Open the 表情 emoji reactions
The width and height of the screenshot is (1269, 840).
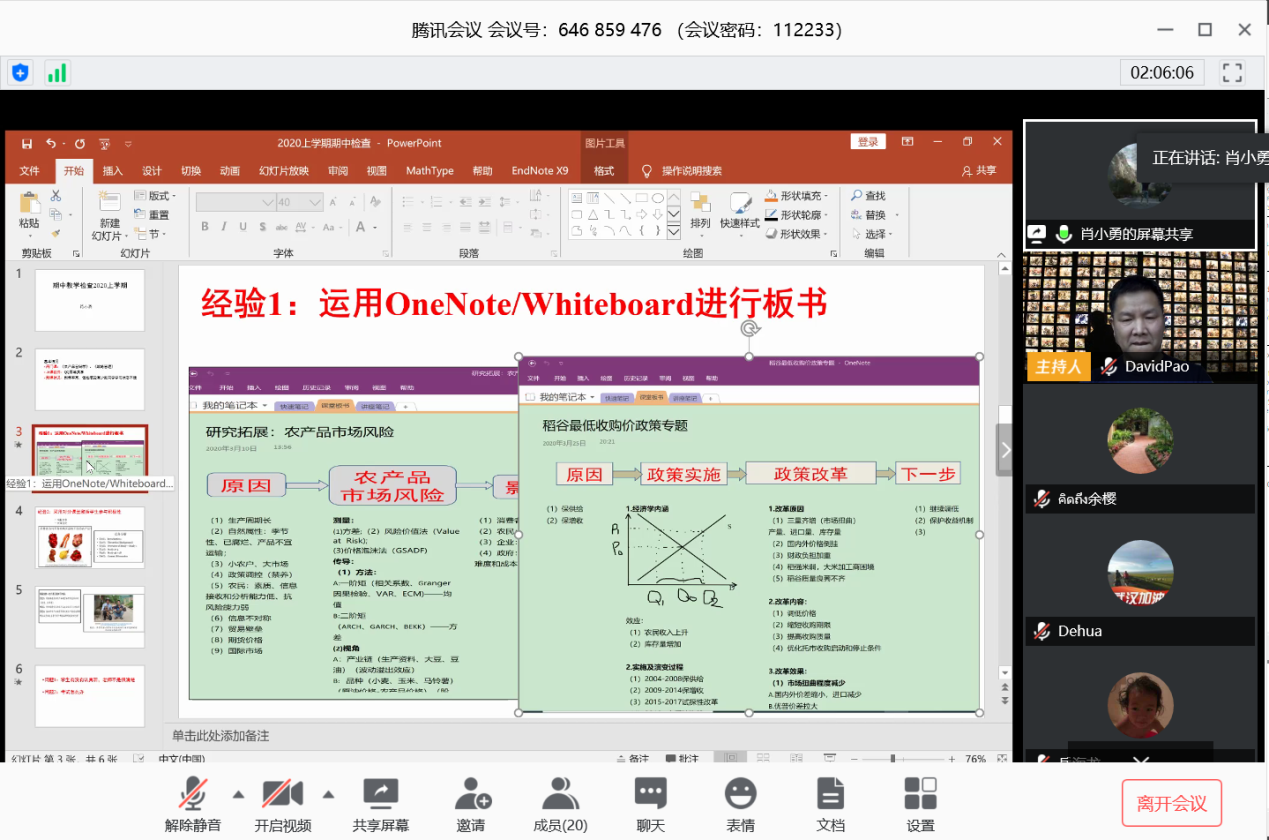pos(741,806)
